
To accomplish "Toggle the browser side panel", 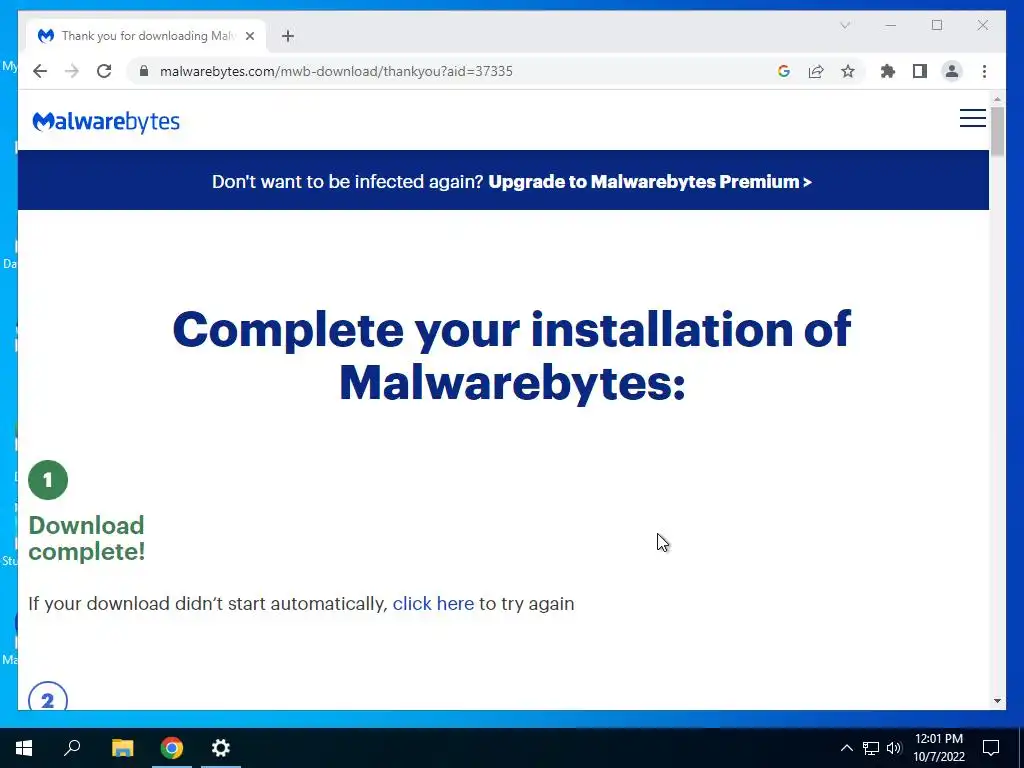I will [920, 71].
